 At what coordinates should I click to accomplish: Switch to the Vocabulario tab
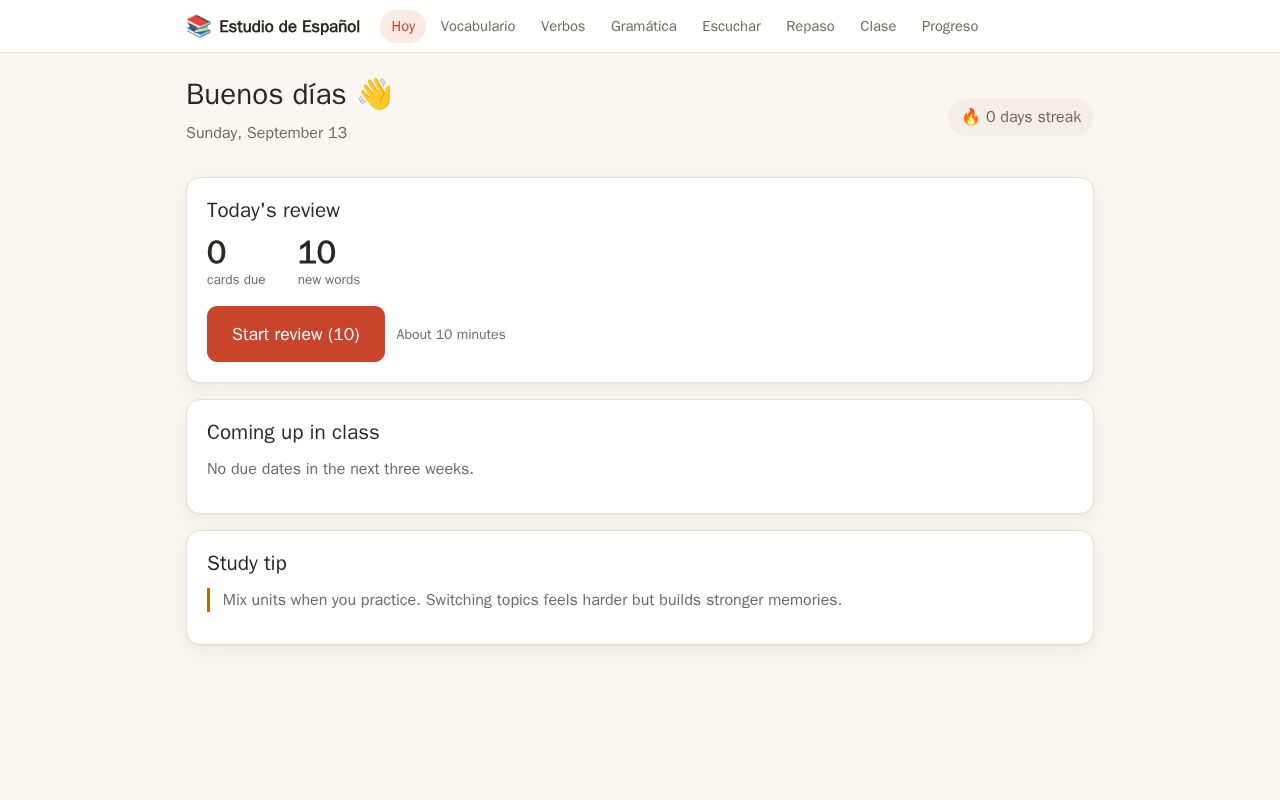point(478,26)
